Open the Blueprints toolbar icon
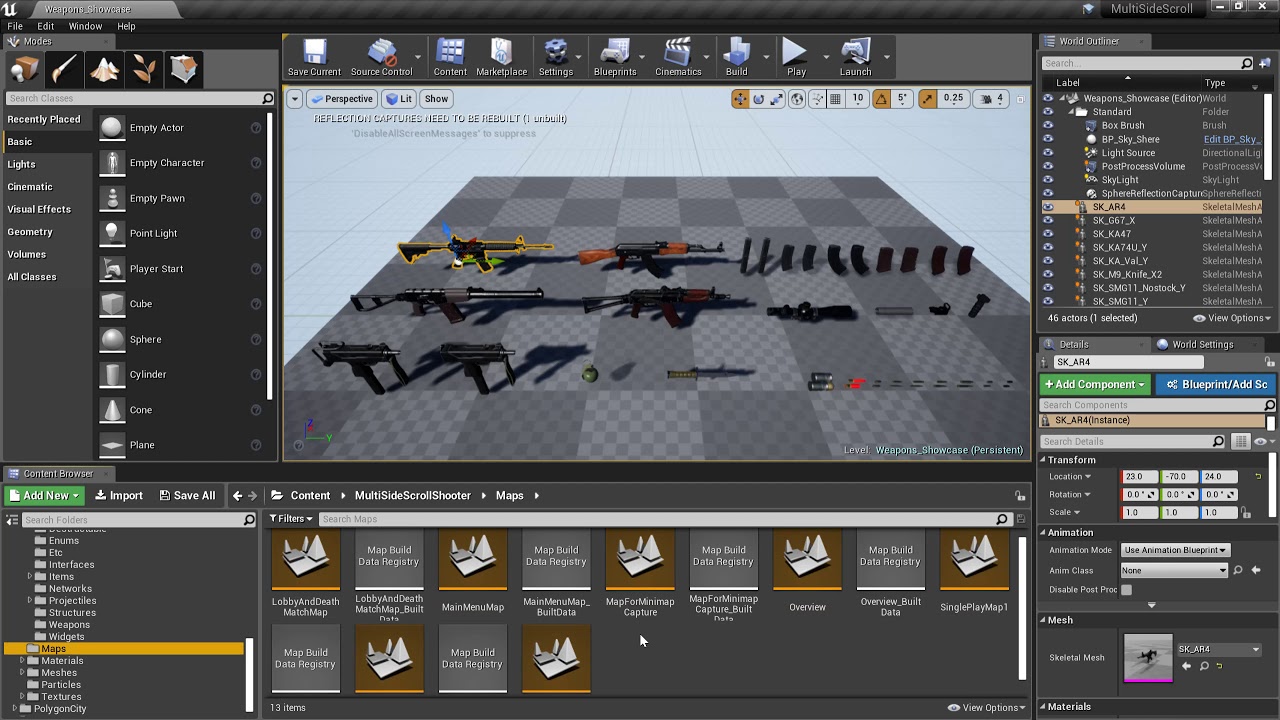The image size is (1280, 720). pyautogui.click(x=615, y=58)
